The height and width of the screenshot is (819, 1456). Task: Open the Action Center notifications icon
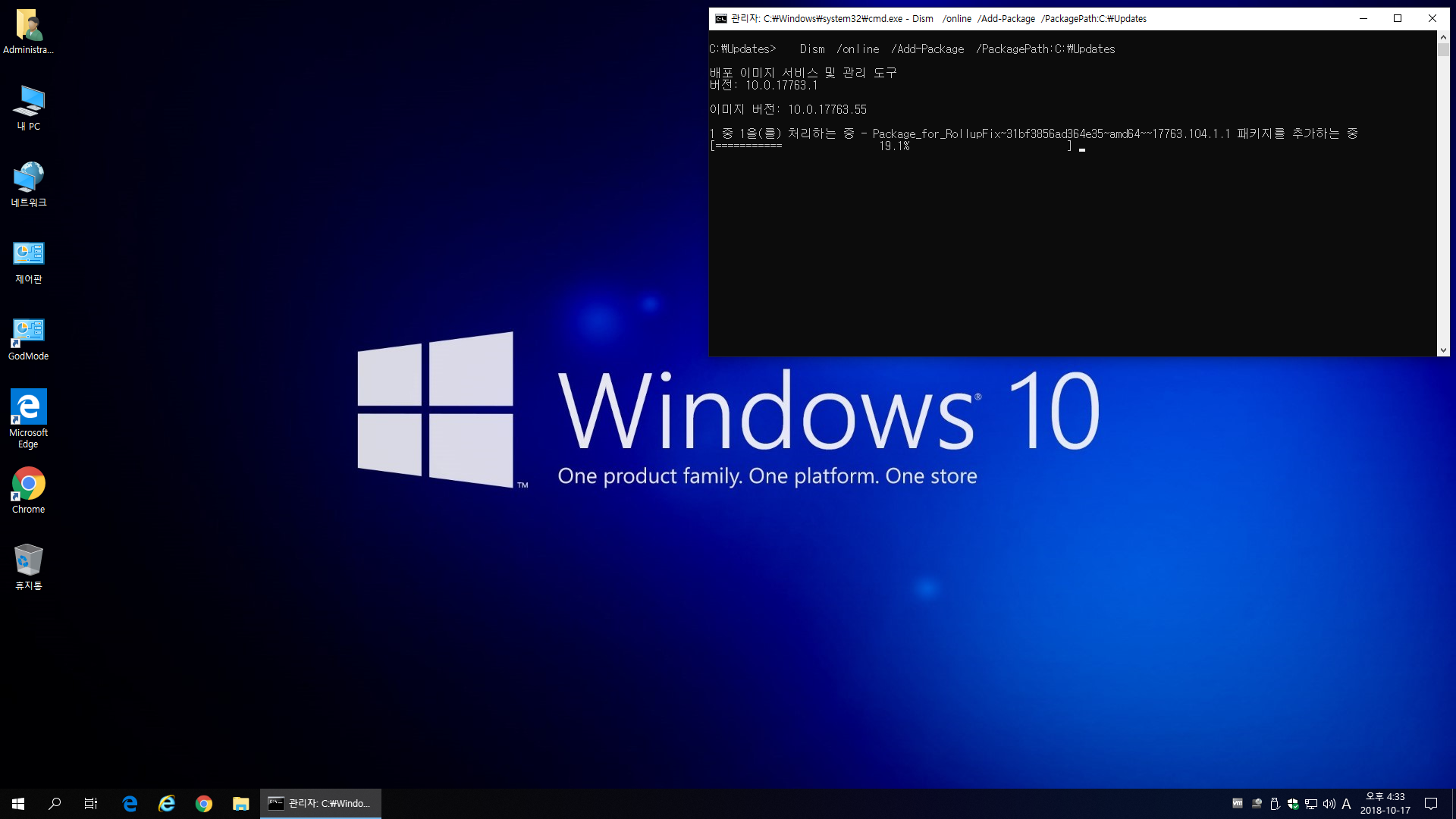[1431, 804]
